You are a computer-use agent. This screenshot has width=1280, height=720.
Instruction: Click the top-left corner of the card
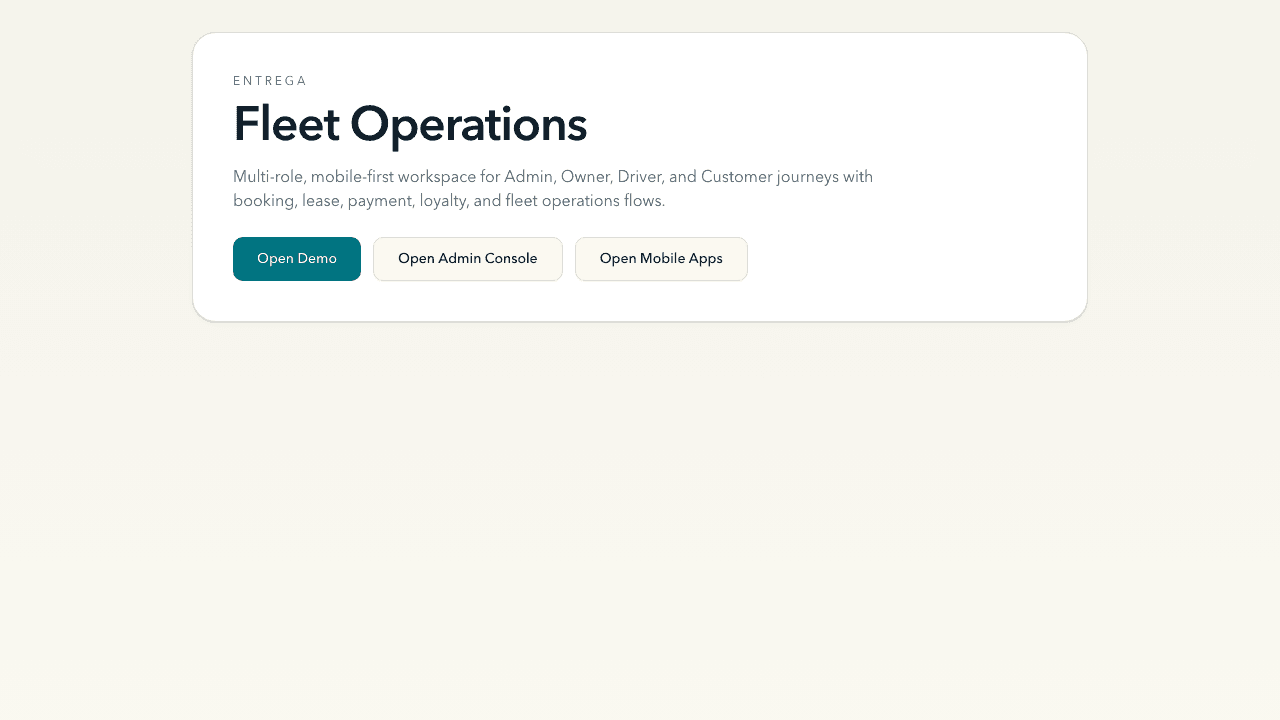click(x=205, y=43)
